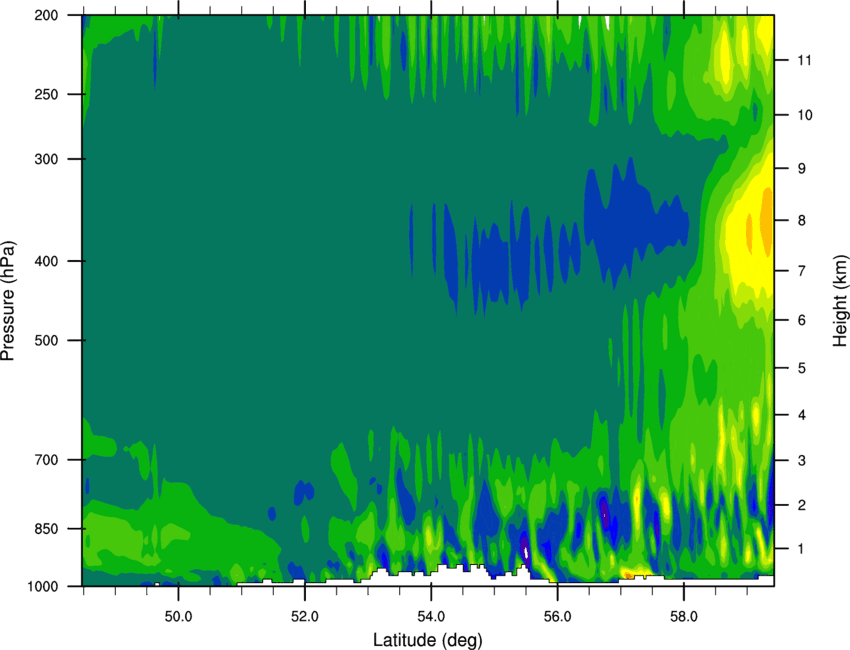
Task: Click the 50.0 latitude tick label
Action: click(x=178, y=616)
